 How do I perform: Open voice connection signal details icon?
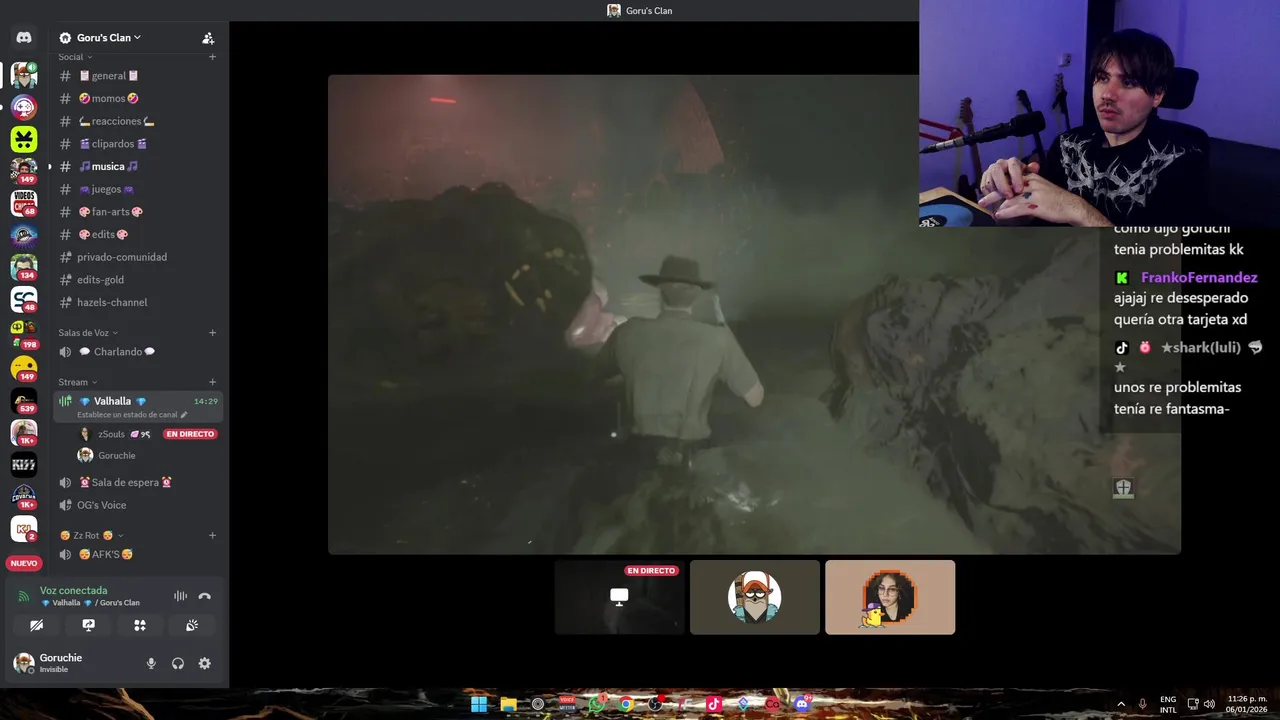[x=24, y=596]
